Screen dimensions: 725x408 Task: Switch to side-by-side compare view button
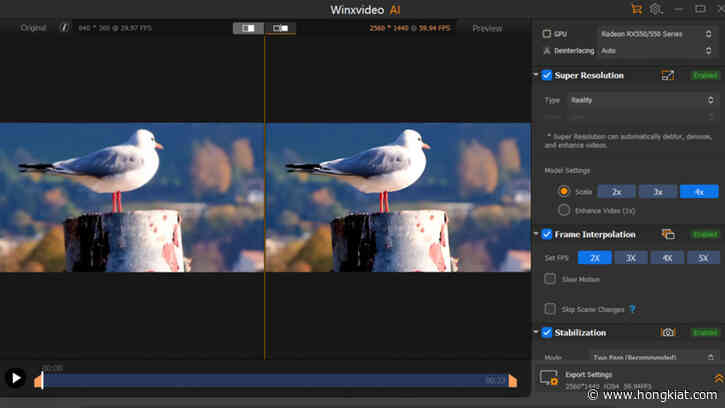(x=280, y=28)
